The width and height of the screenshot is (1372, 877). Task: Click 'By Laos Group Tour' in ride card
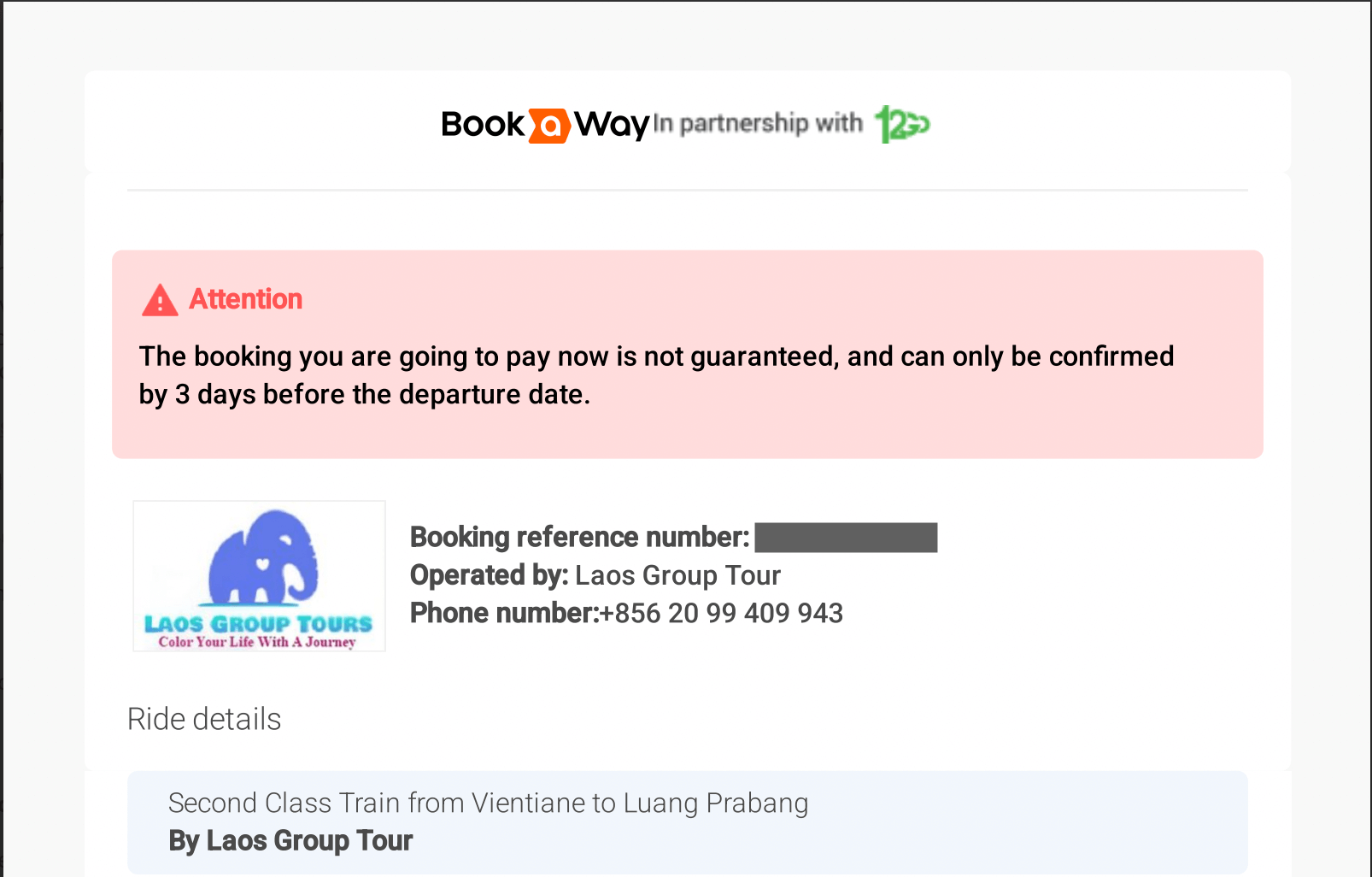[290, 840]
